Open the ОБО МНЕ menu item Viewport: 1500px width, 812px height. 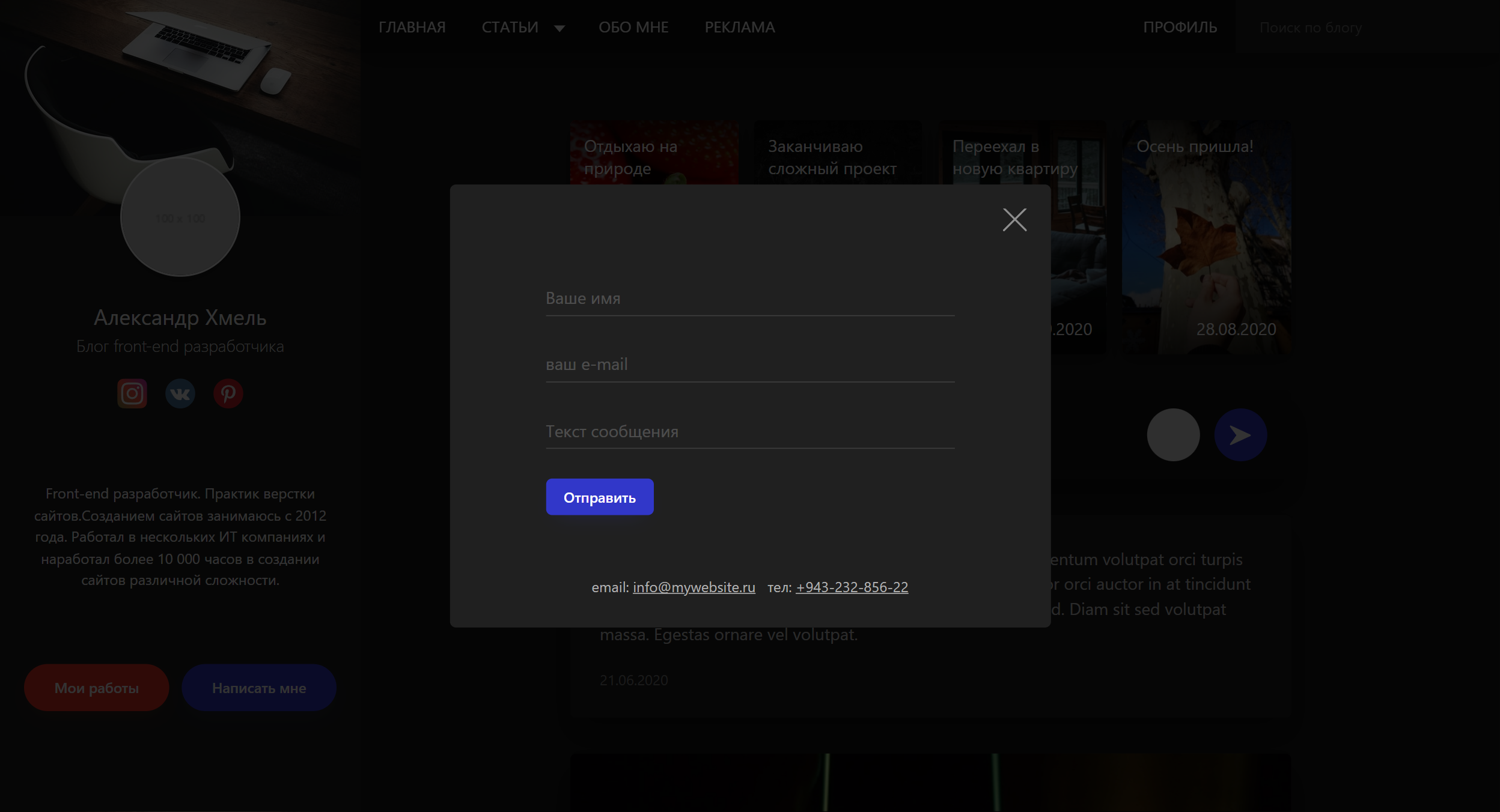[x=633, y=28]
